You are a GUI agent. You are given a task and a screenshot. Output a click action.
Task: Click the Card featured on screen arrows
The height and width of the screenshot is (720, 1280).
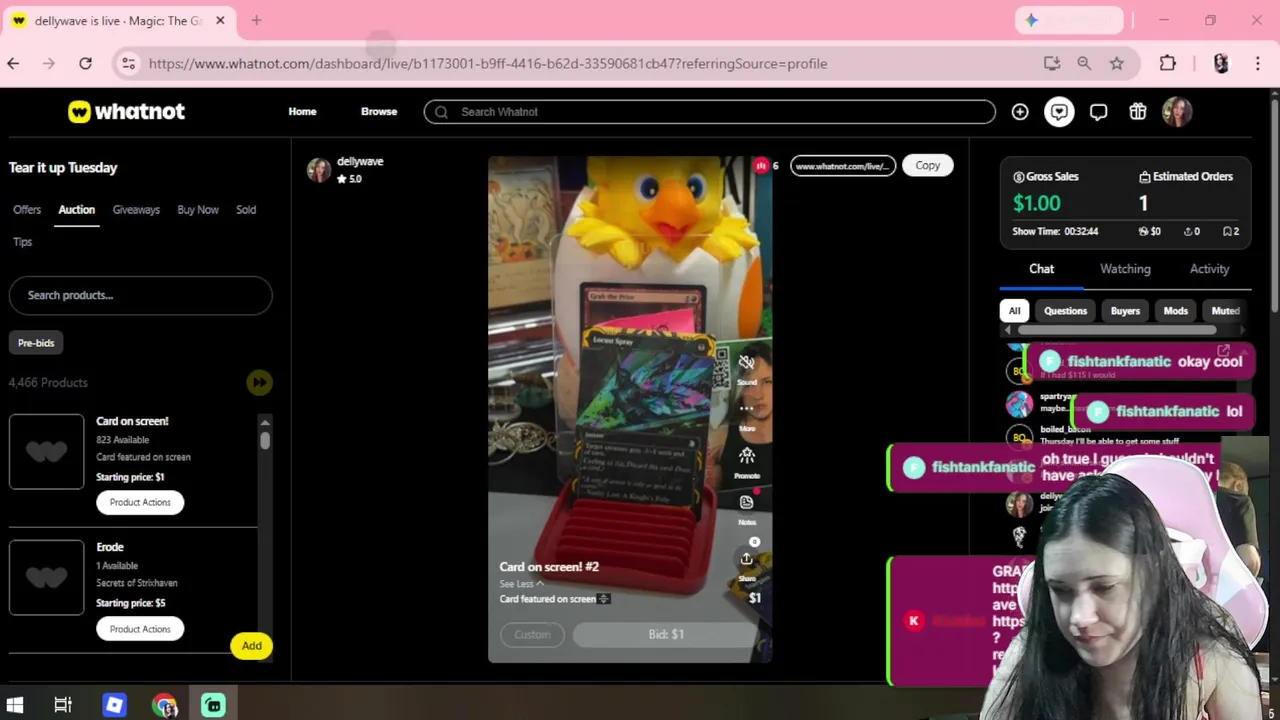tap(604, 599)
